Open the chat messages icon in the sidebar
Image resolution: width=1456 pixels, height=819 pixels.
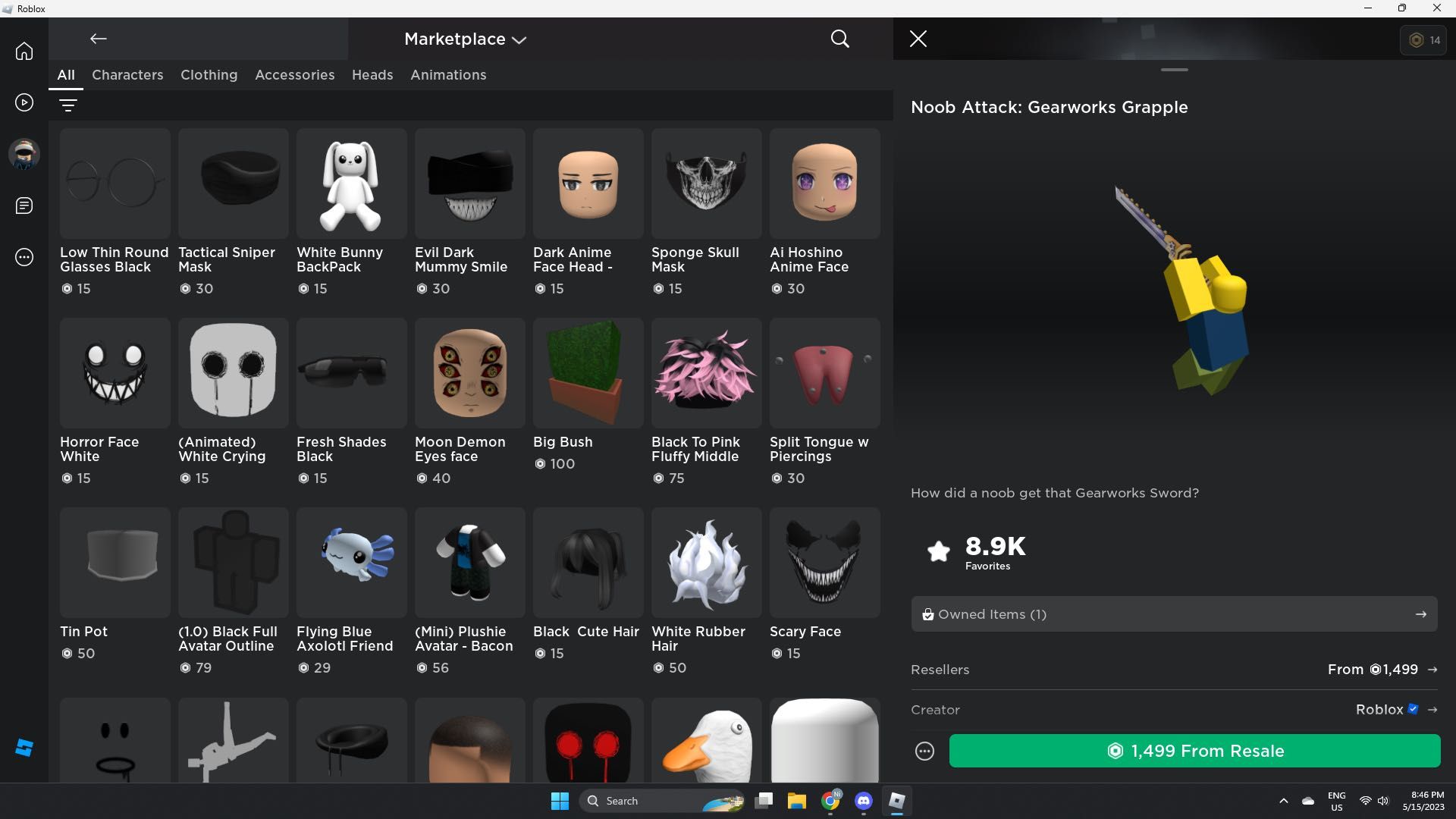[x=24, y=206]
